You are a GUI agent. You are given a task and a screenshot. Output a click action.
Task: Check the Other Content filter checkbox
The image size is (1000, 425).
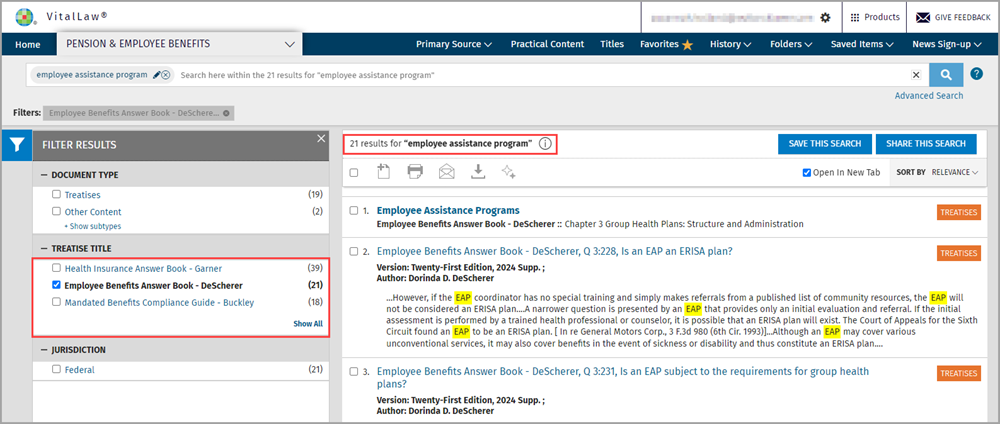56,212
